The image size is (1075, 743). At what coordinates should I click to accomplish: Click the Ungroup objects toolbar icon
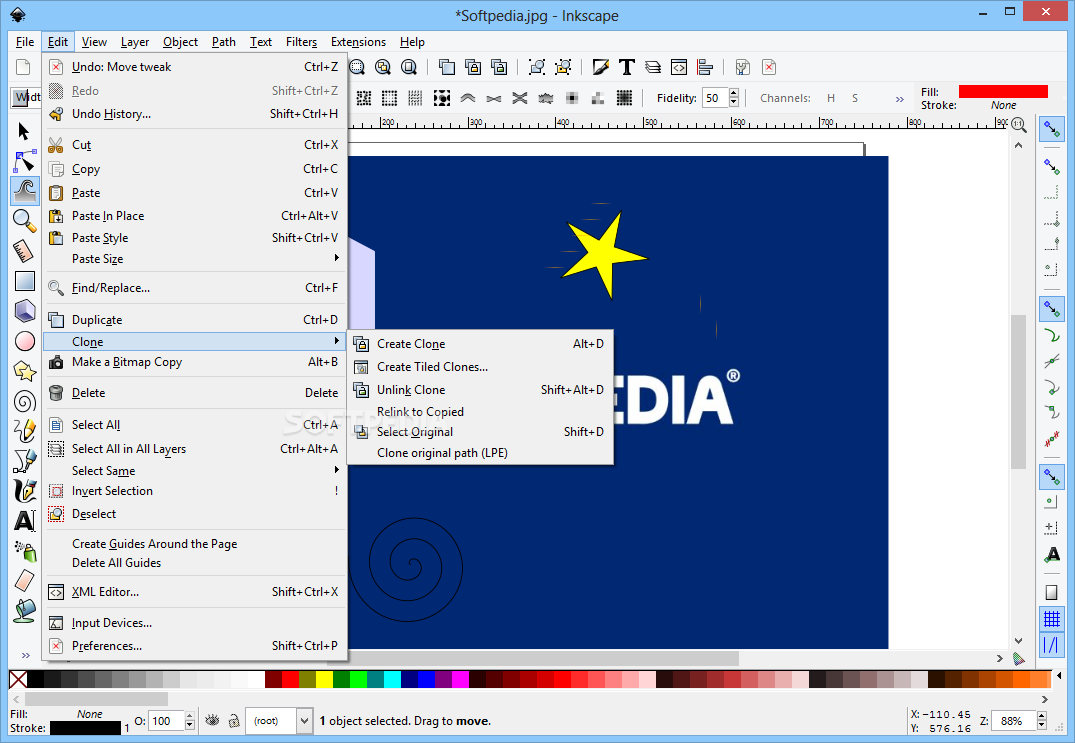point(563,66)
